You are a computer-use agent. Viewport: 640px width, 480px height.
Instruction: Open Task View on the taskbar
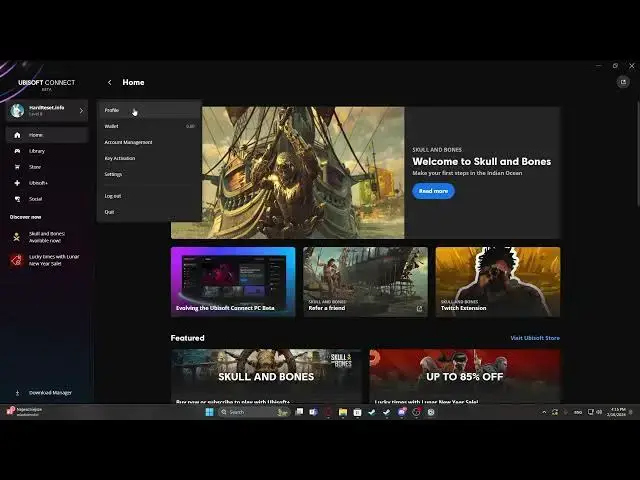pyautogui.click(x=299, y=412)
